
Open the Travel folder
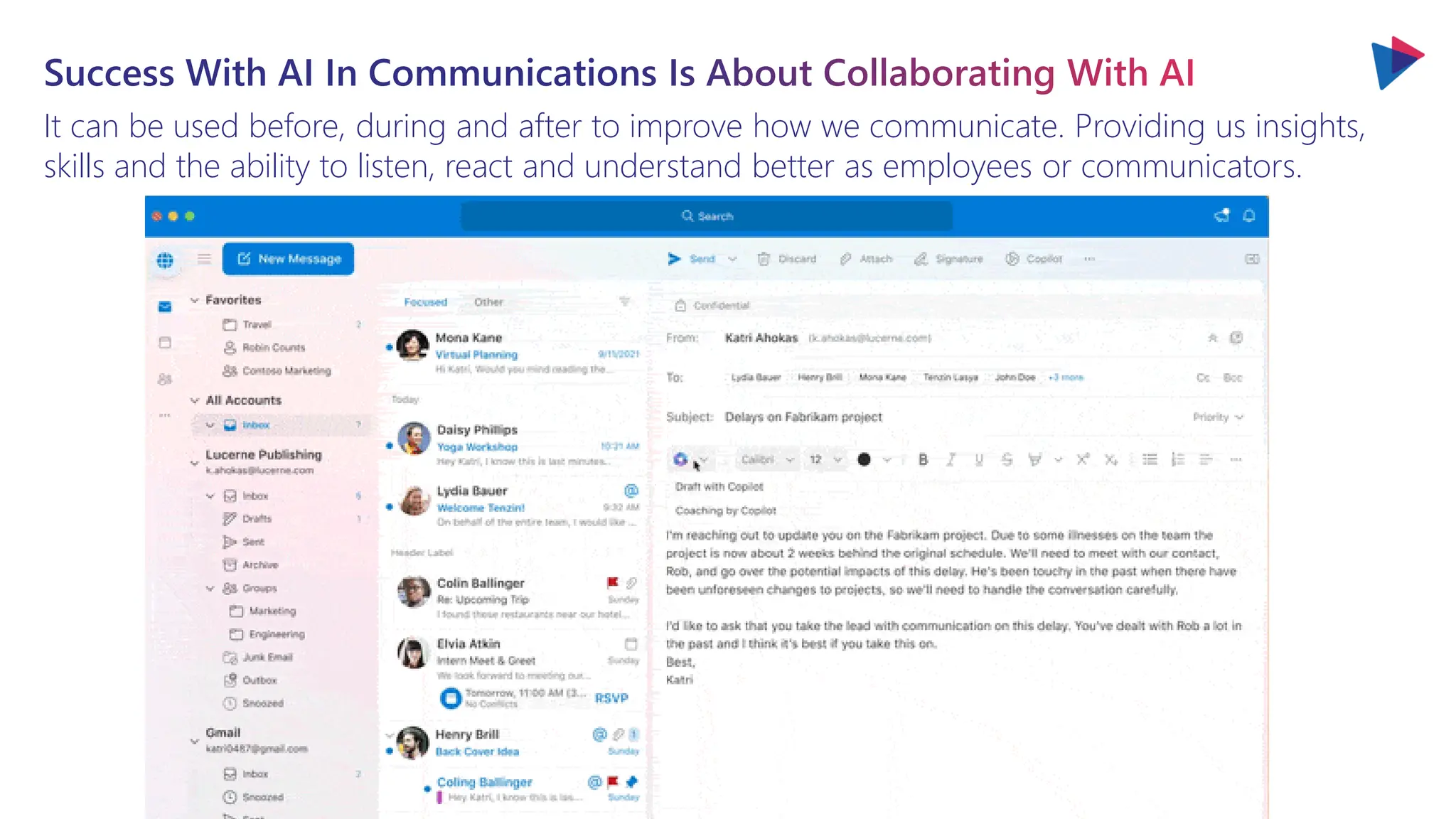pyautogui.click(x=257, y=325)
